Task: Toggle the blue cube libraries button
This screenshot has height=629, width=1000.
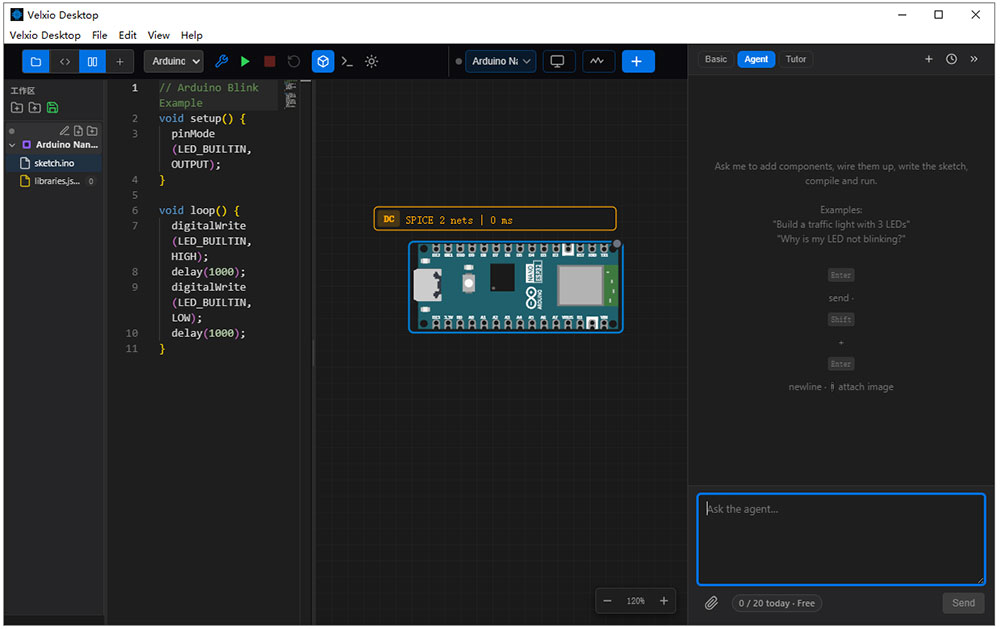Action: coord(323,61)
